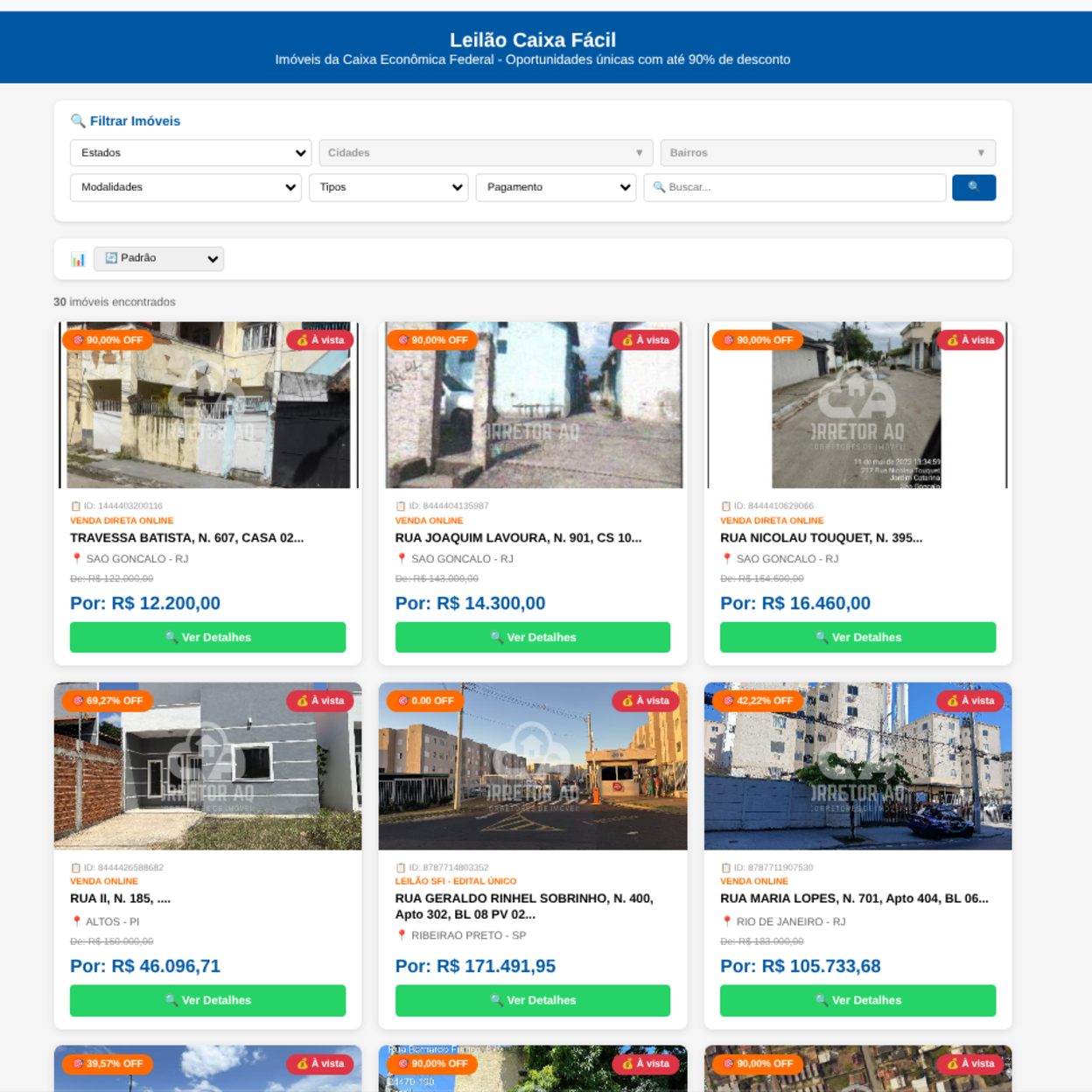Open the Bairros dropdown
Viewport: 1092px width, 1092px height.
click(828, 153)
